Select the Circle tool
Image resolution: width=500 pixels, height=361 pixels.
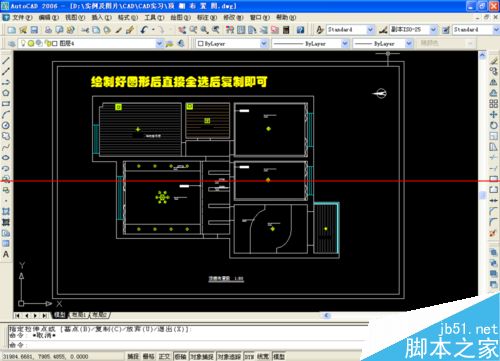tap(6, 125)
